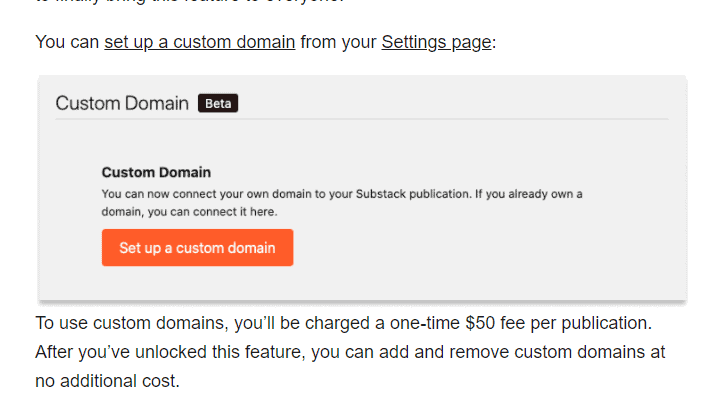
Task: Click the black 'Beta' badge
Action: [x=218, y=103]
